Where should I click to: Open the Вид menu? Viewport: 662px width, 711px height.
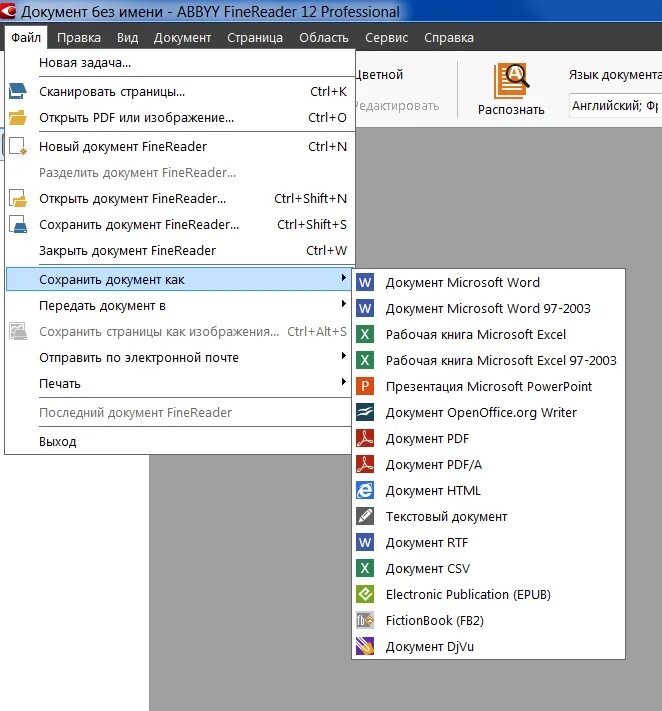click(127, 37)
